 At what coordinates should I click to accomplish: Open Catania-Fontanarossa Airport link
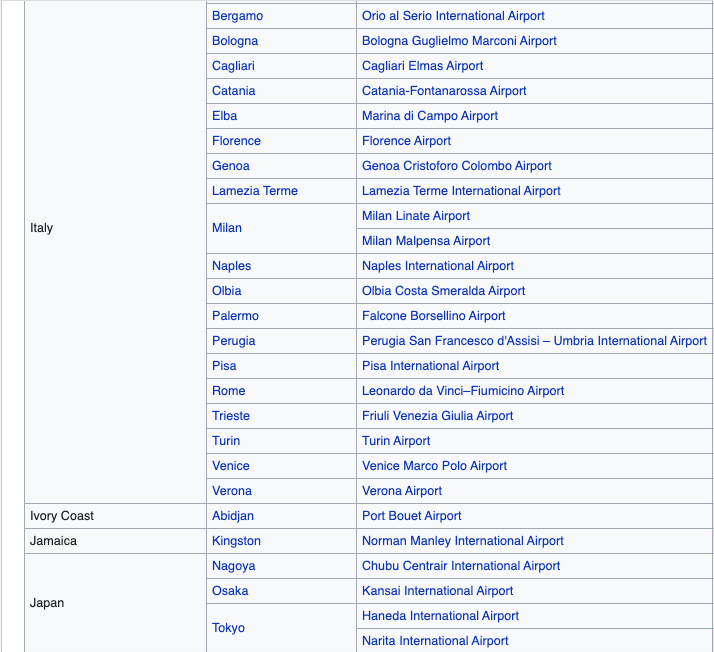444,91
